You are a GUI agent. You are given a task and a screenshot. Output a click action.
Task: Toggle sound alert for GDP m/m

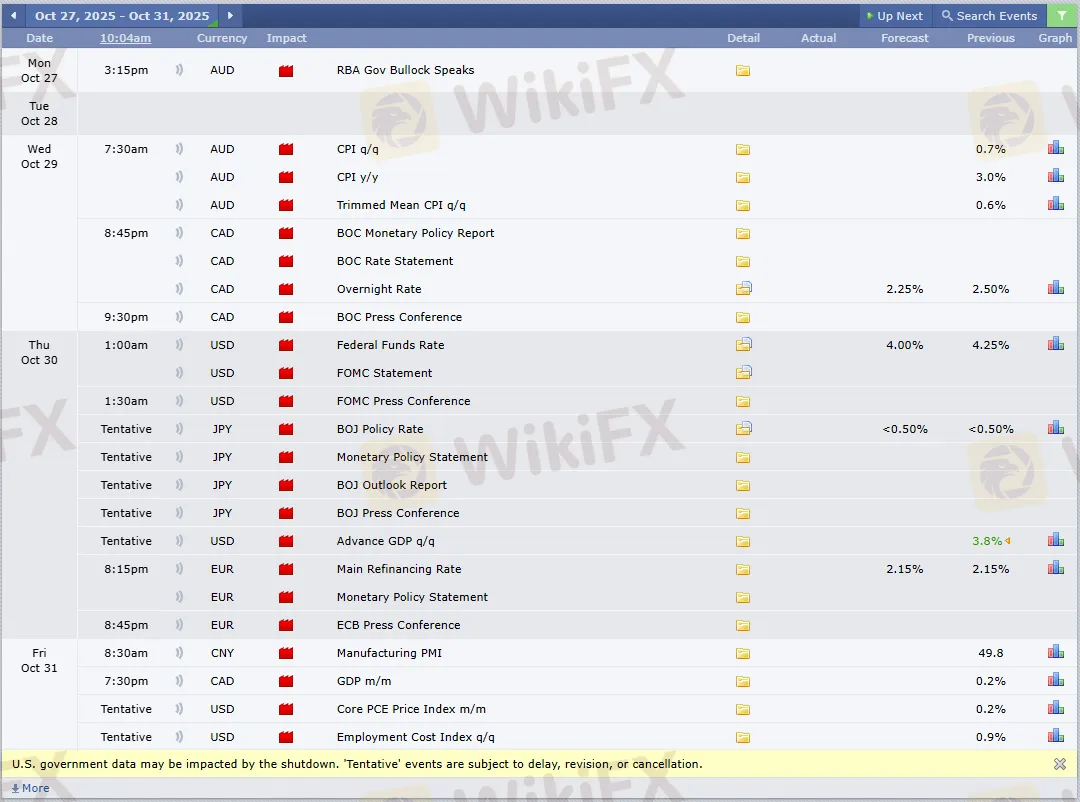(x=180, y=681)
